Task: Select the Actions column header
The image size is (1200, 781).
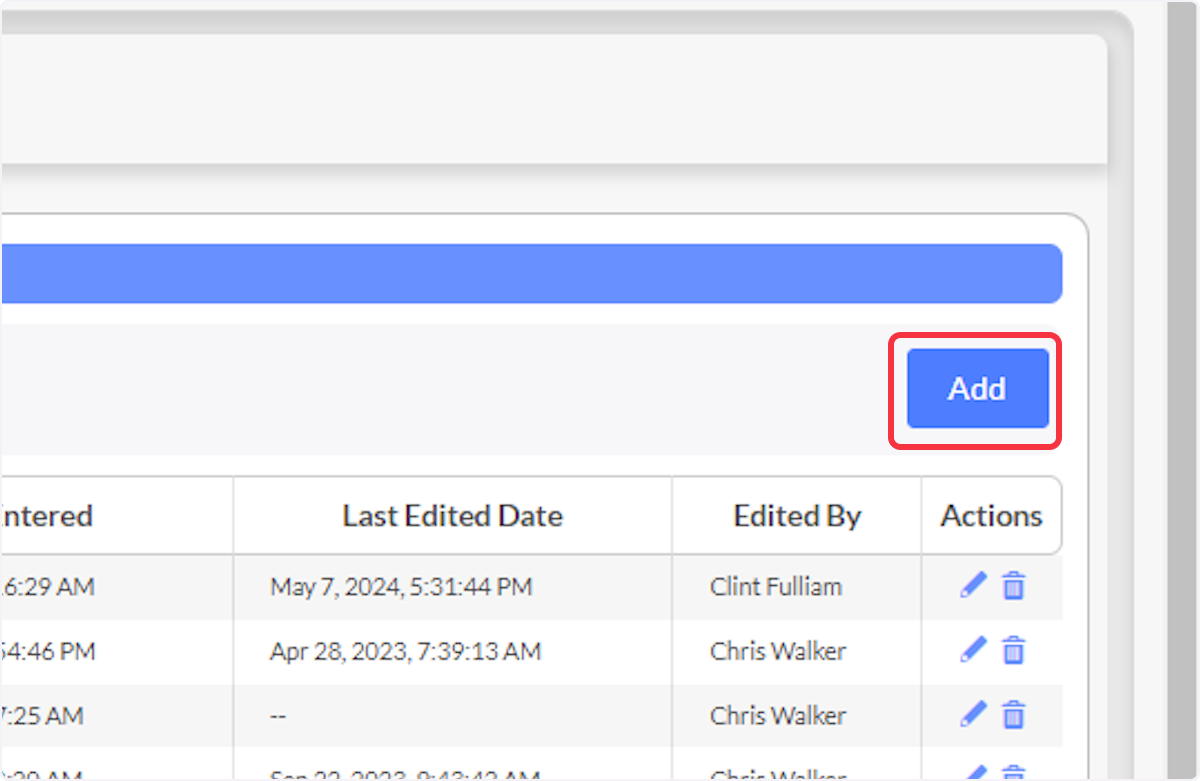Action: pos(991,516)
